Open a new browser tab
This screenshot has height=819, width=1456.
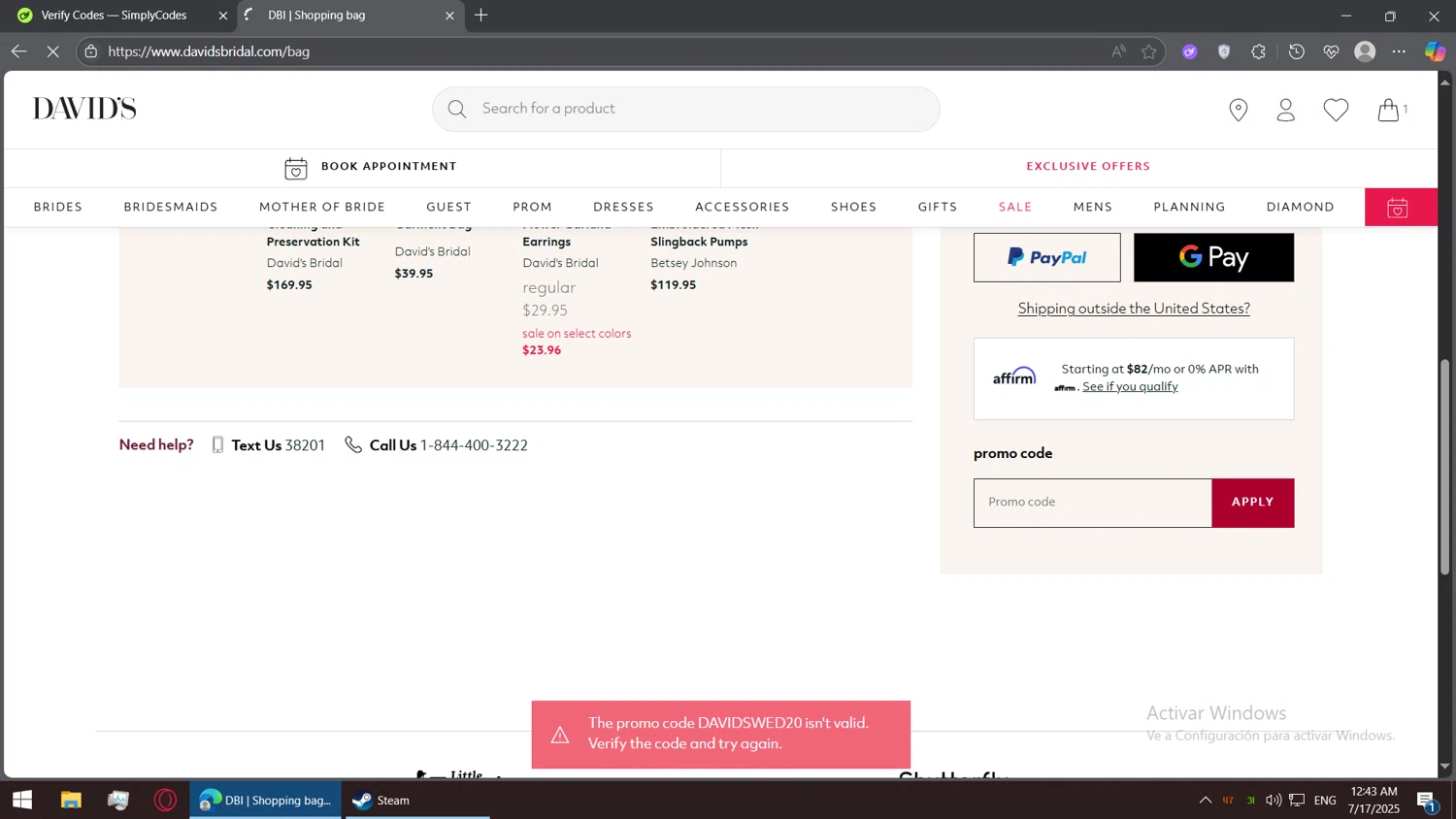coord(481,16)
